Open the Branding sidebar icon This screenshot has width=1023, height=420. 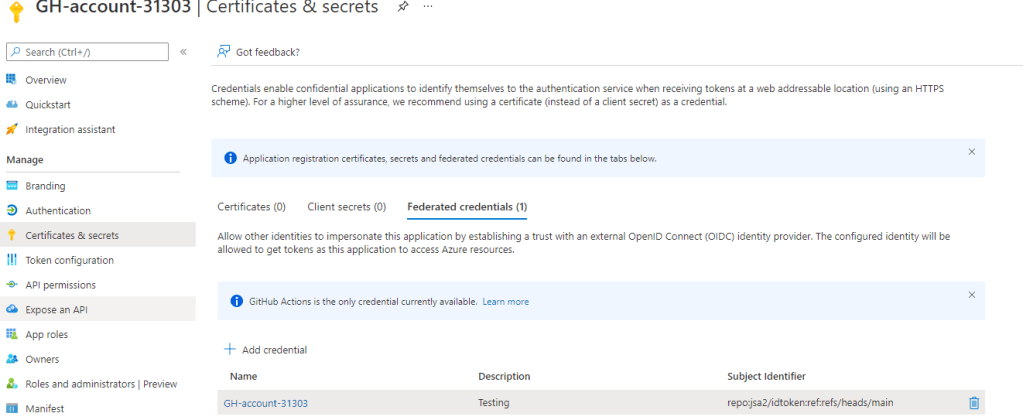(x=12, y=186)
